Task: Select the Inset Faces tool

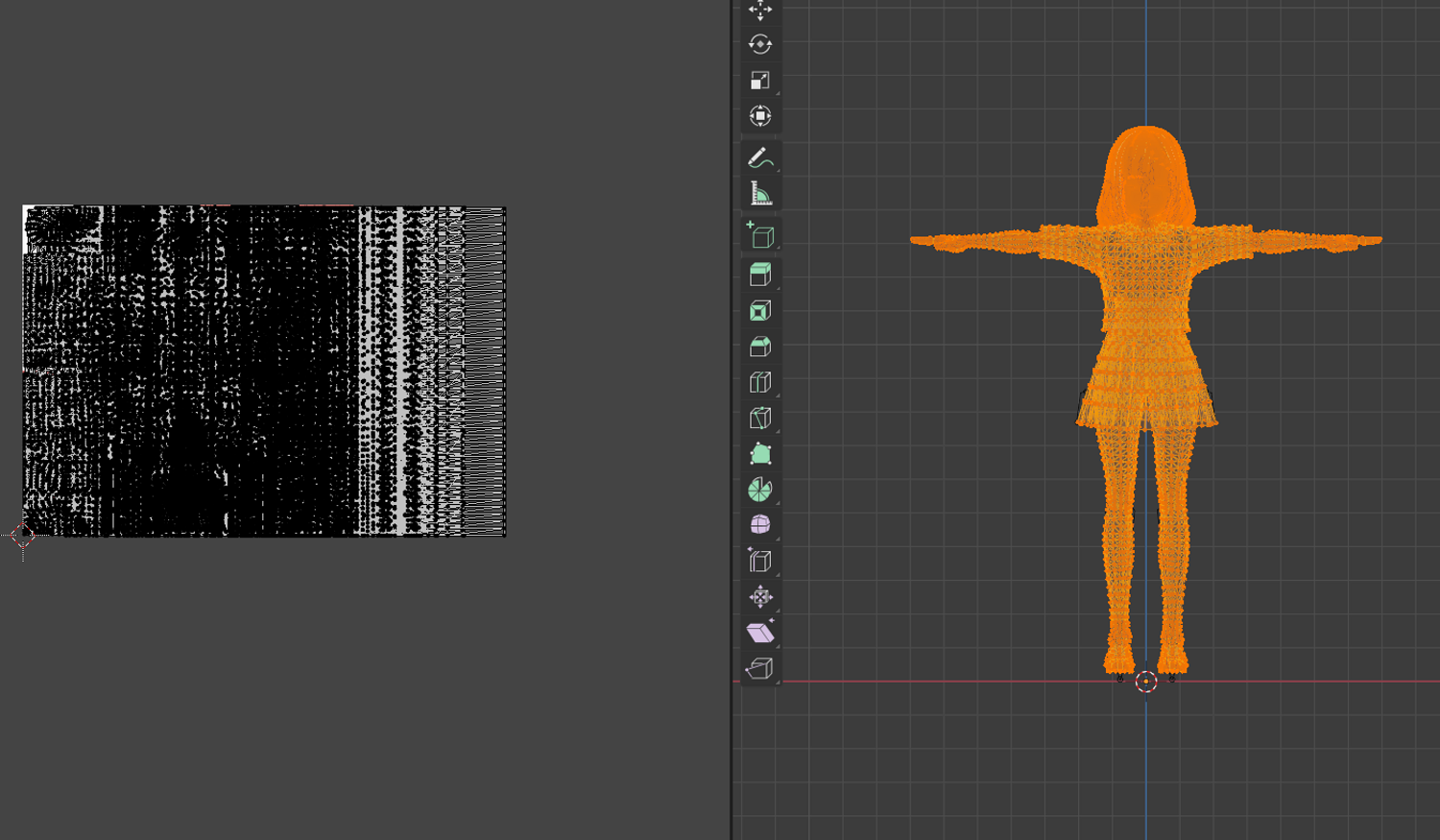Action: 759,311
